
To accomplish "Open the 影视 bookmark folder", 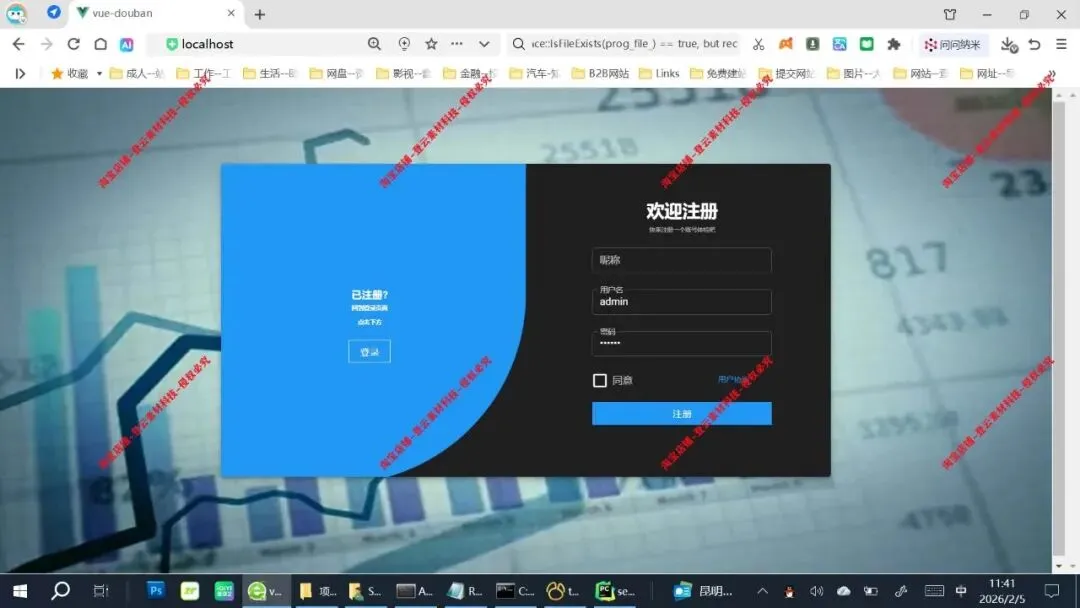I will [403, 73].
